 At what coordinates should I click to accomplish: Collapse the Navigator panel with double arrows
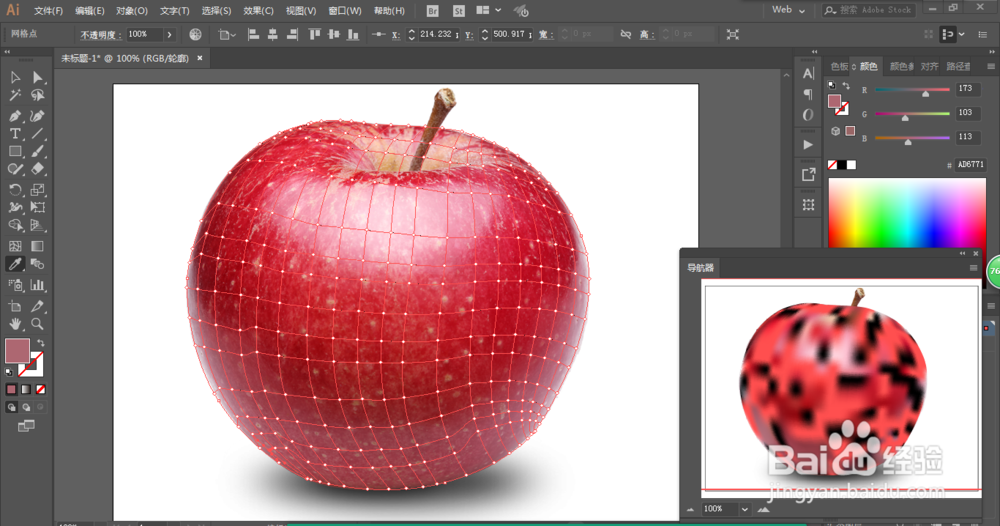click(x=962, y=253)
